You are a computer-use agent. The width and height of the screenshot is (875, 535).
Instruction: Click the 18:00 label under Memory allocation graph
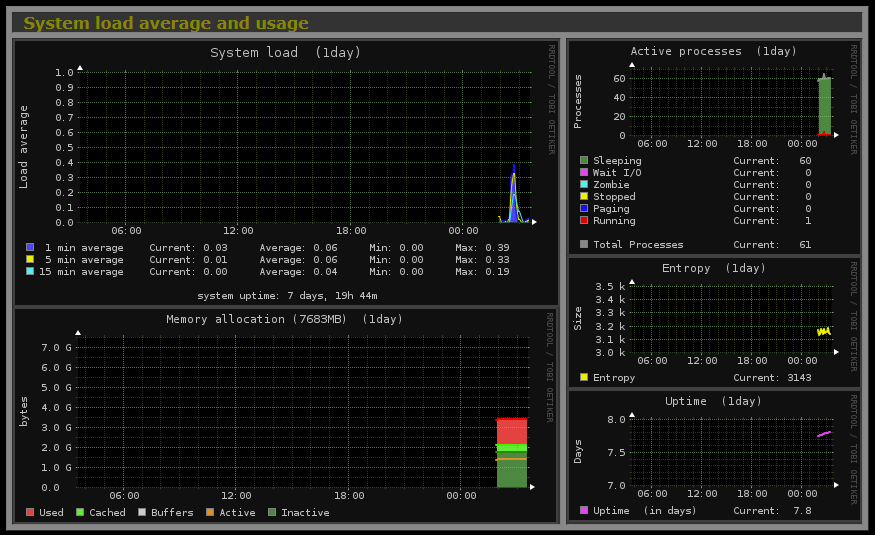[x=349, y=495]
